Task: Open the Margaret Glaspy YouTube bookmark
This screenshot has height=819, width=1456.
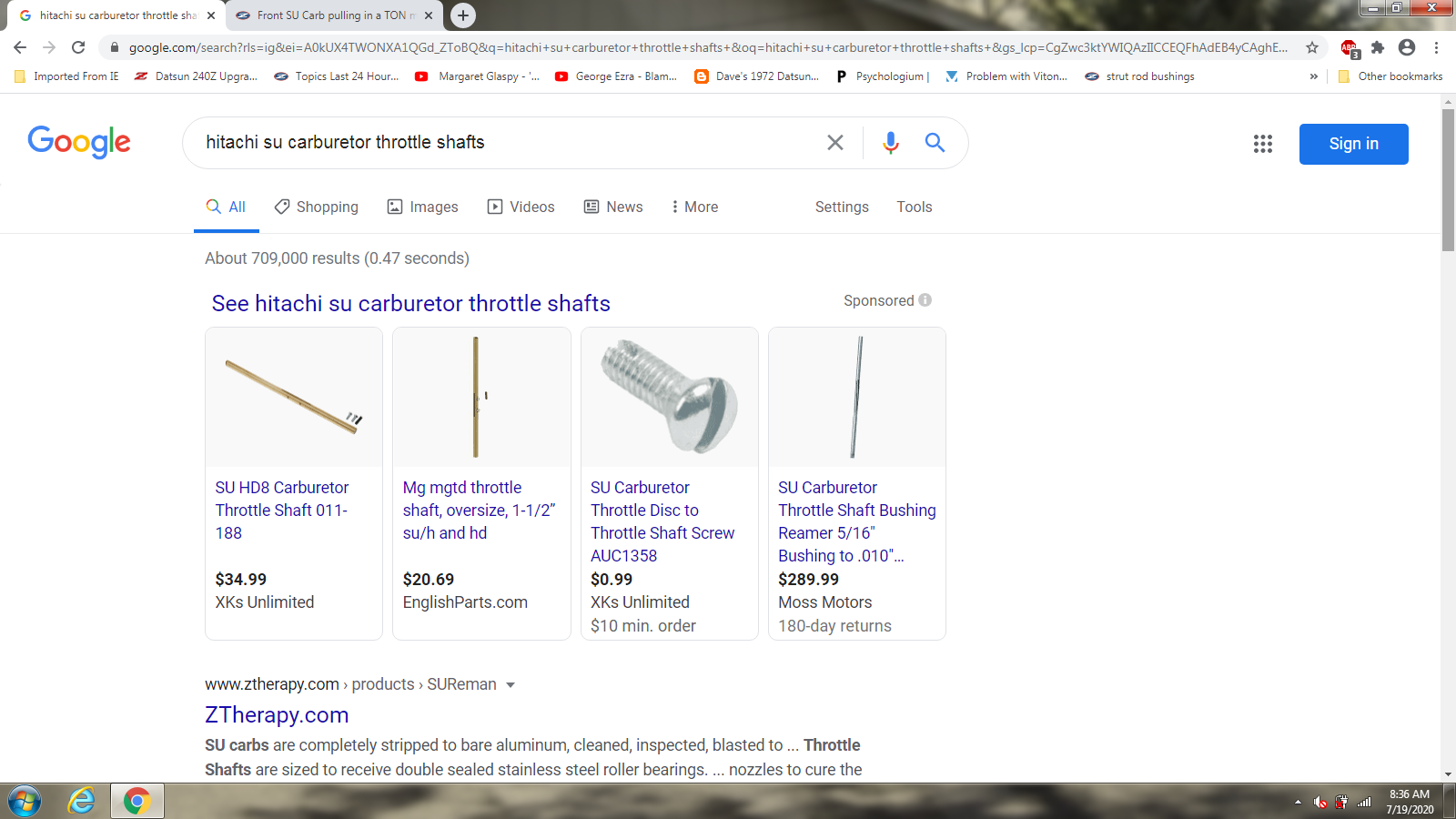Action: (477, 76)
